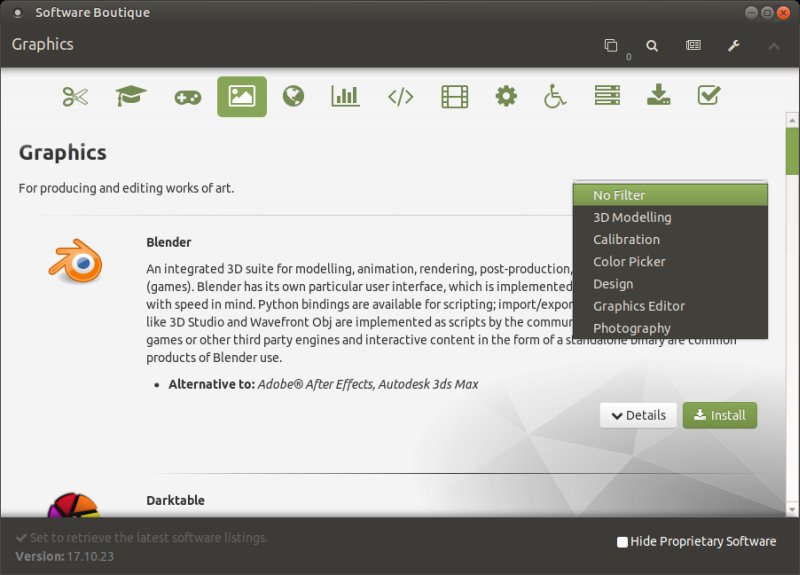The width and height of the screenshot is (800, 575).
Task: Open the Games controller category
Action: click(x=188, y=97)
